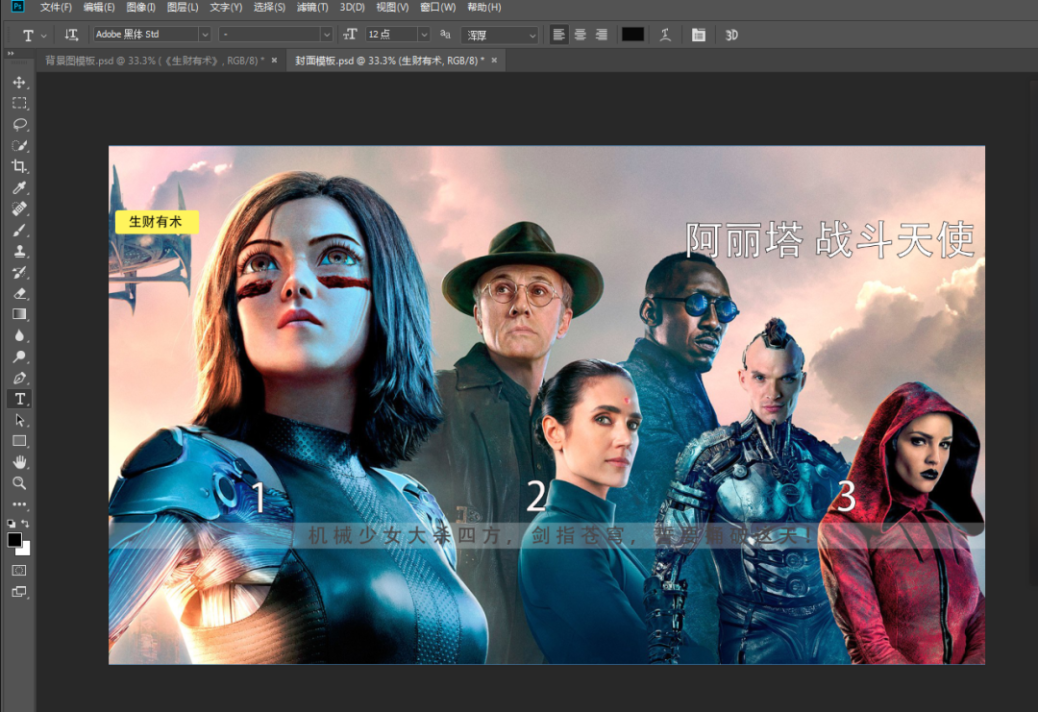Open the 滤镜(T) menu
Screen dimensions: 1038x712
point(312,7)
